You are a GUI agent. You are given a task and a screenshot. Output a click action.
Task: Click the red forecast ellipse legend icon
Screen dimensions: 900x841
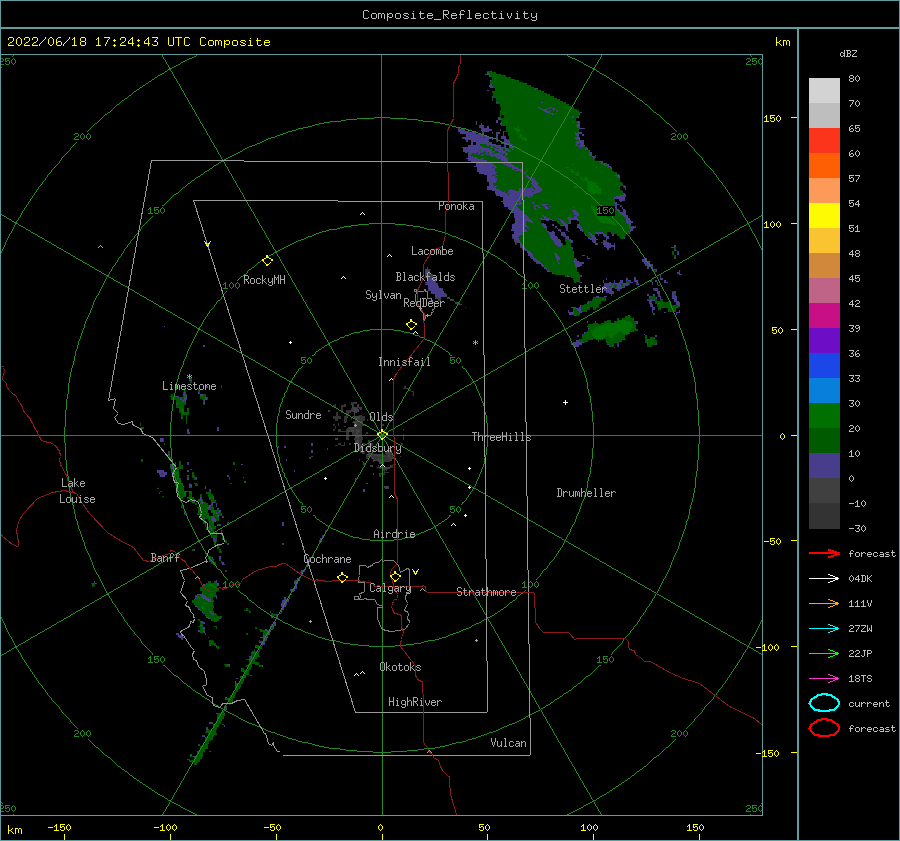coord(824,728)
